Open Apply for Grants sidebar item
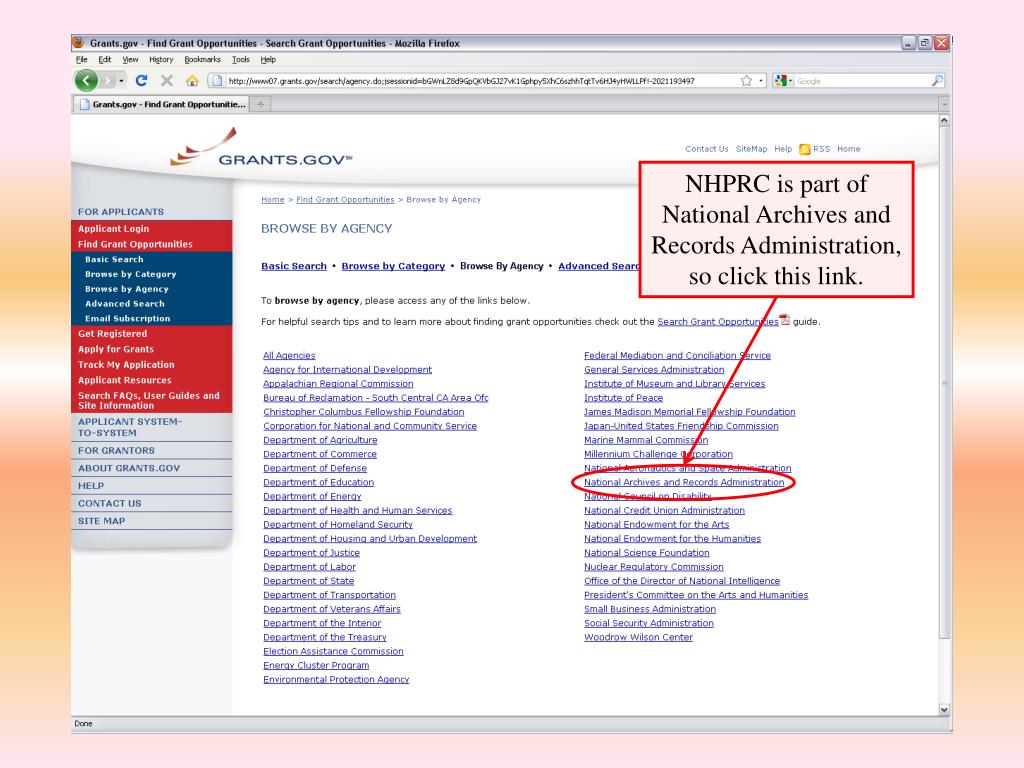 coord(116,349)
